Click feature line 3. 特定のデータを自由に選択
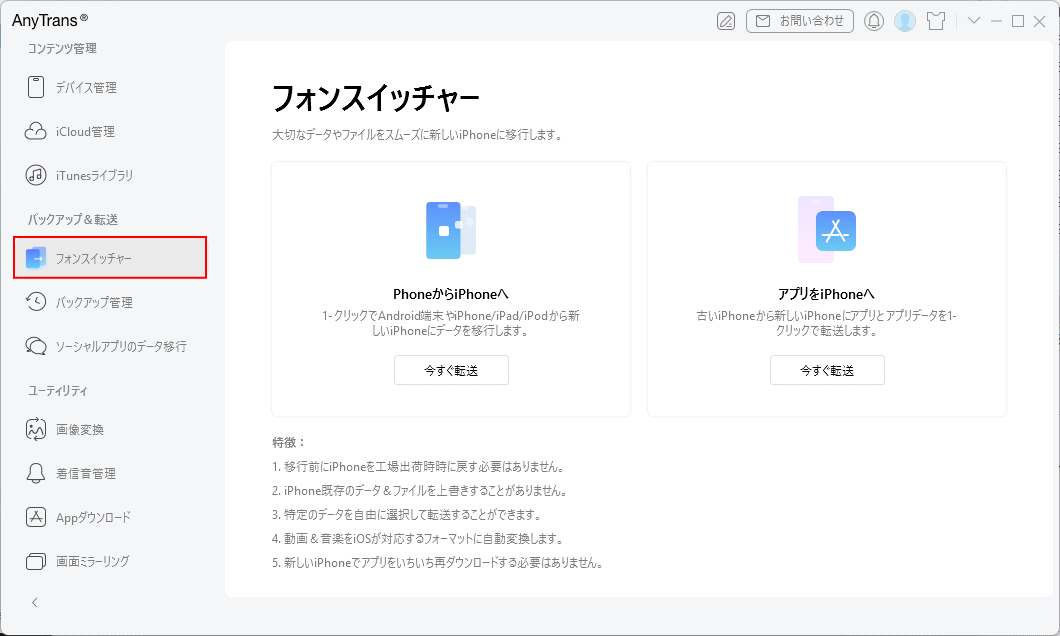The width and height of the screenshot is (1060, 636). tap(408, 514)
